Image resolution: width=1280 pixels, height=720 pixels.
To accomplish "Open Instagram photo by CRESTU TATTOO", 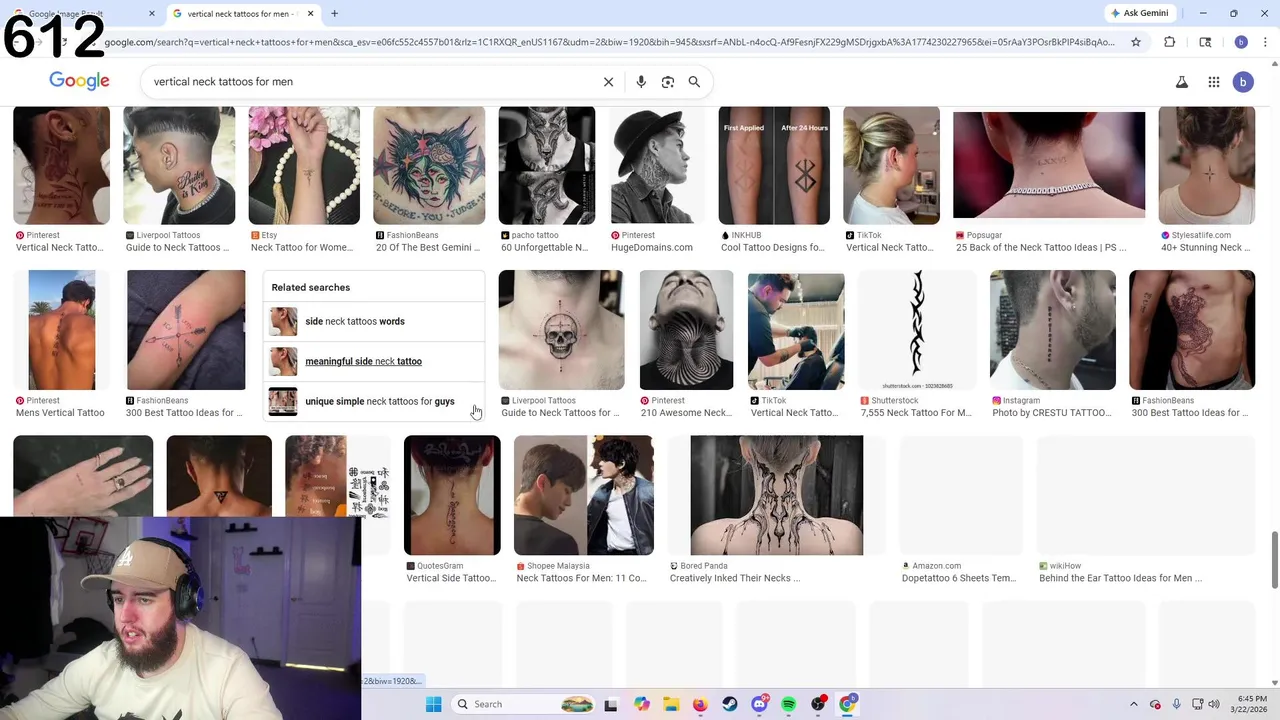I will pos(1053,330).
